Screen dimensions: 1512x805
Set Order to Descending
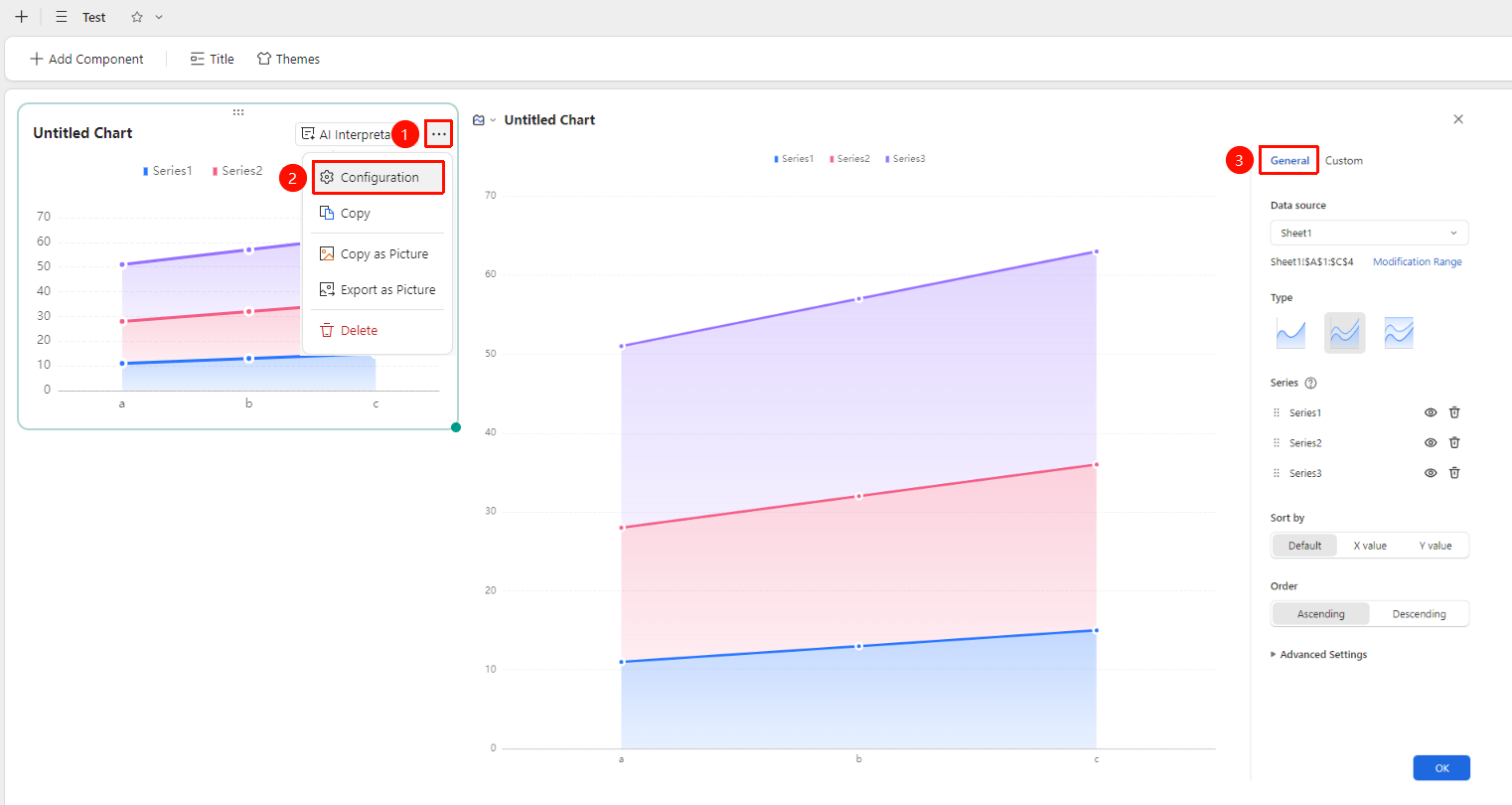point(1419,614)
